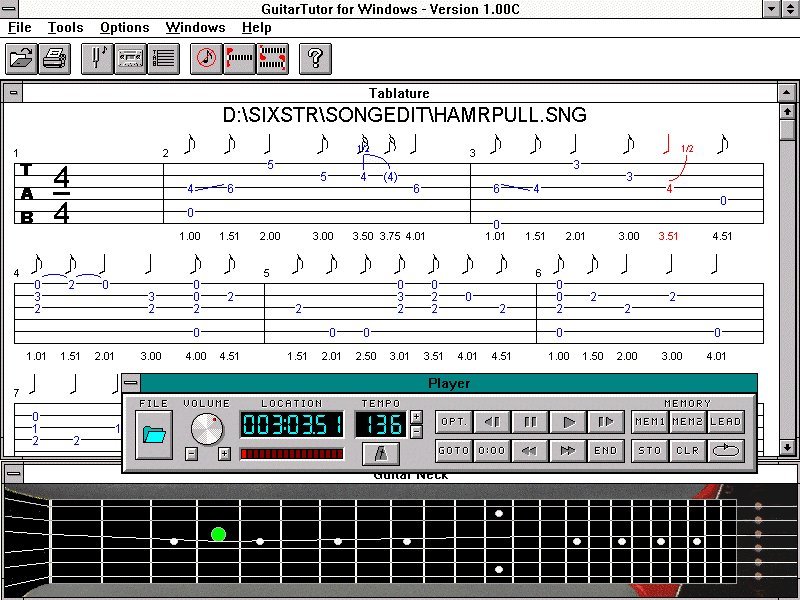Print the tablature using printer icon
The height and width of the screenshot is (600, 800).
tap(54, 59)
